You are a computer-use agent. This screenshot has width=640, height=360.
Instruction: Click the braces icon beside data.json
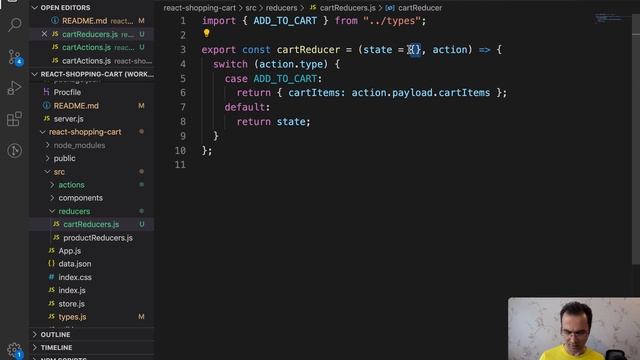pyautogui.click(x=51, y=264)
